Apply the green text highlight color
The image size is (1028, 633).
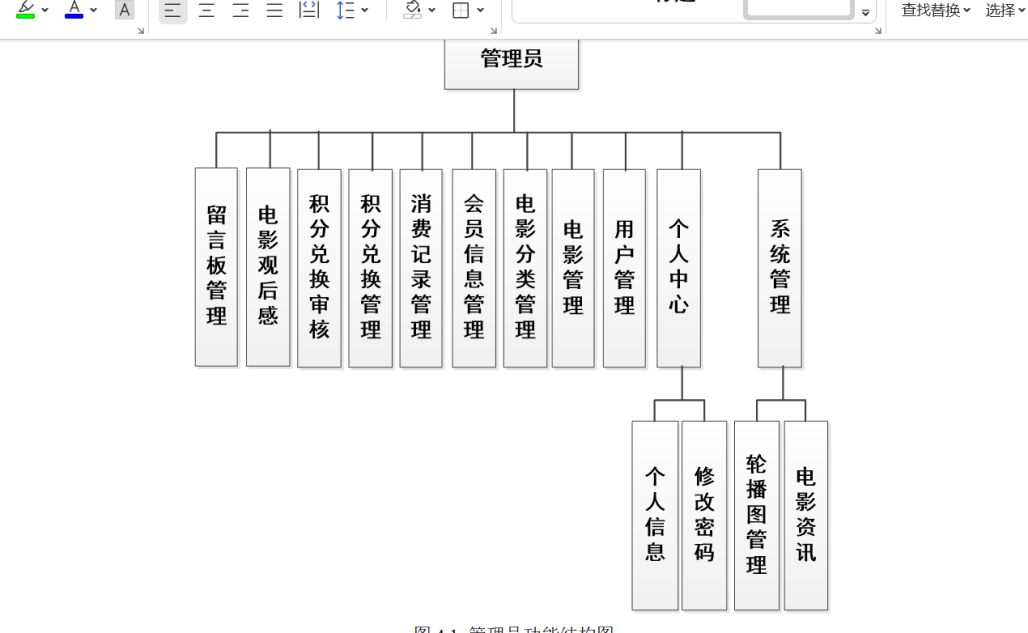(26, 9)
